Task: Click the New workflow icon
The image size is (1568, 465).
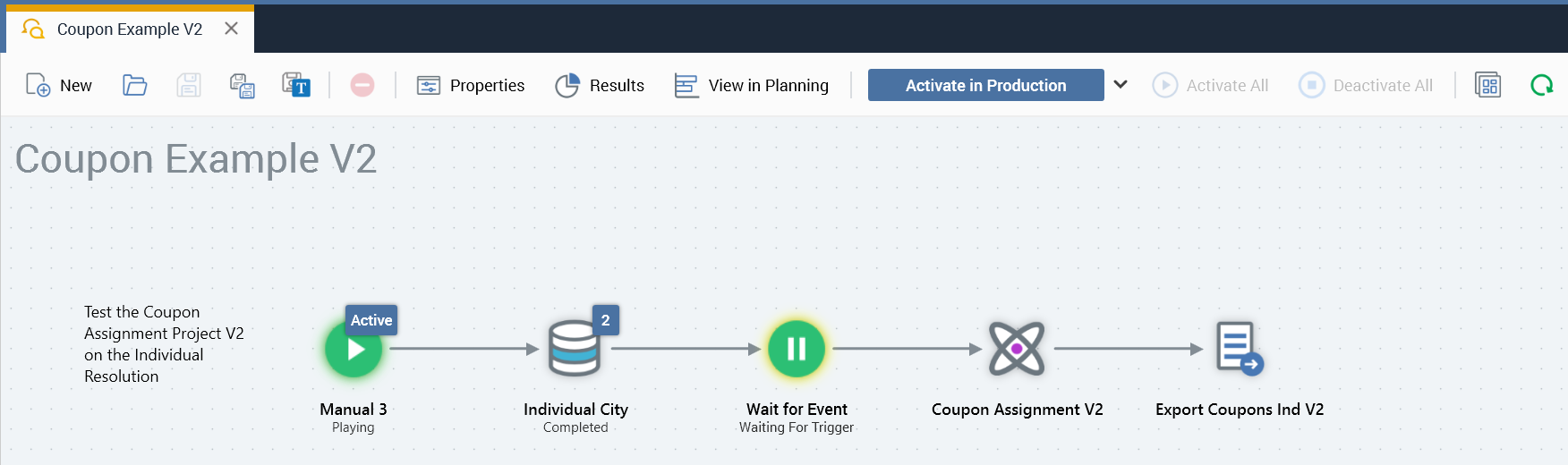Action: click(38, 85)
